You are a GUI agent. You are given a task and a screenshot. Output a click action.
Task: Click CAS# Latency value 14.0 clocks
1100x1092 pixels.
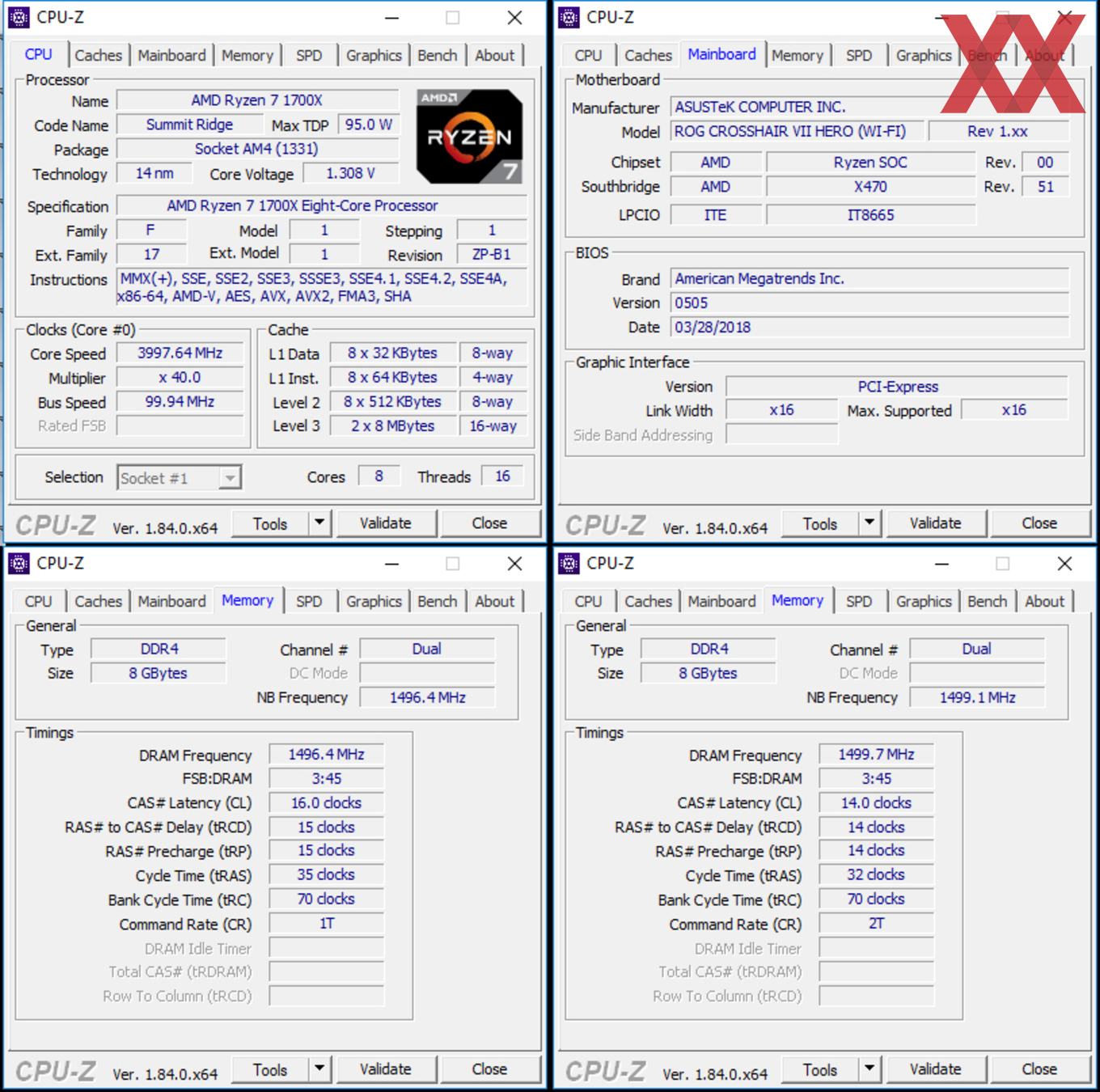pos(876,803)
